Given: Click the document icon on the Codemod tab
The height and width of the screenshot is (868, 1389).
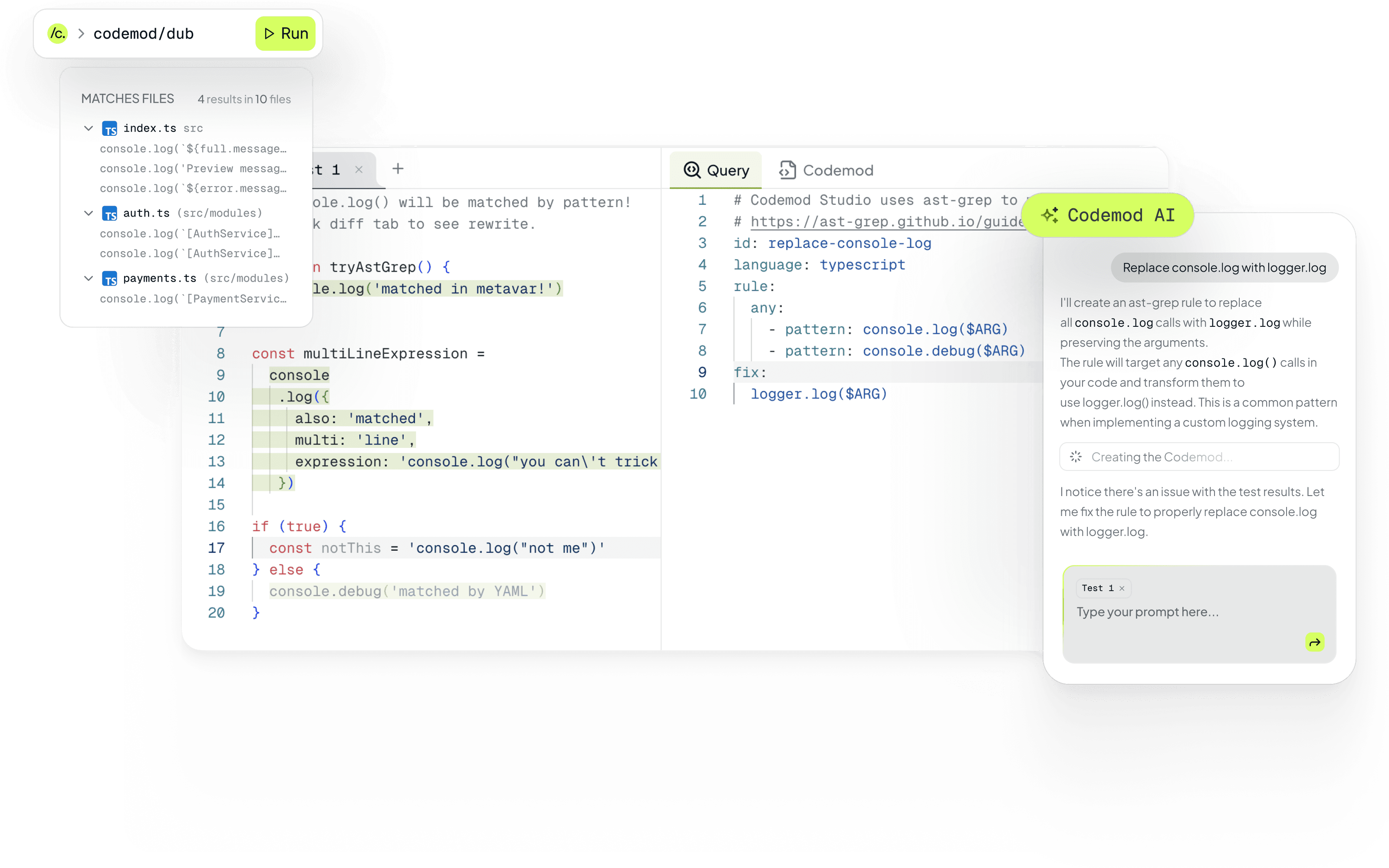Looking at the screenshot, I should (787, 170).
